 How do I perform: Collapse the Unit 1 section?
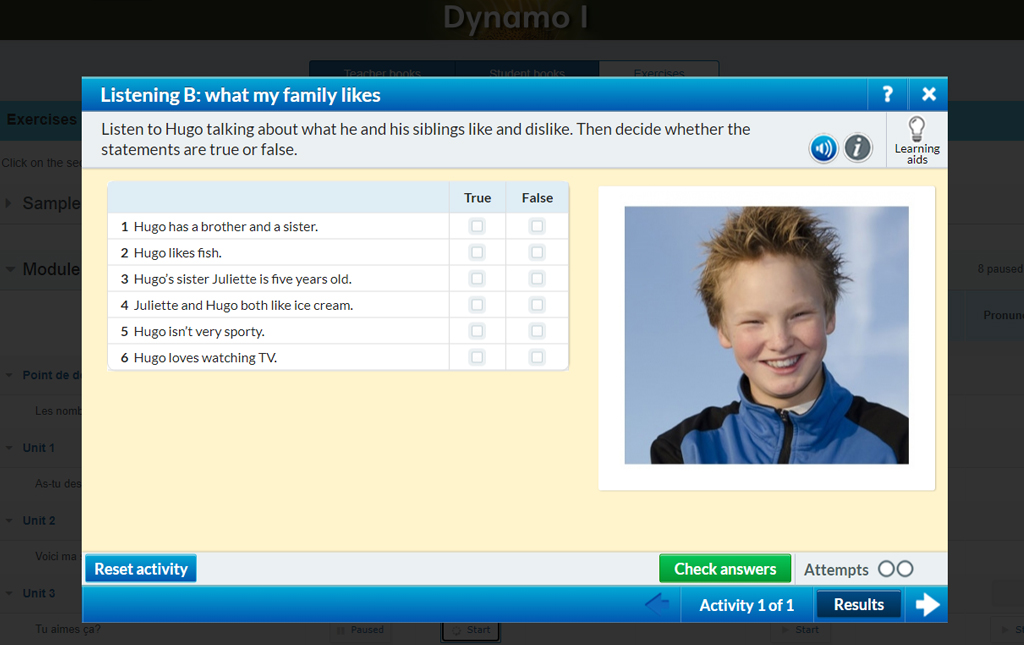pos(11,448)
